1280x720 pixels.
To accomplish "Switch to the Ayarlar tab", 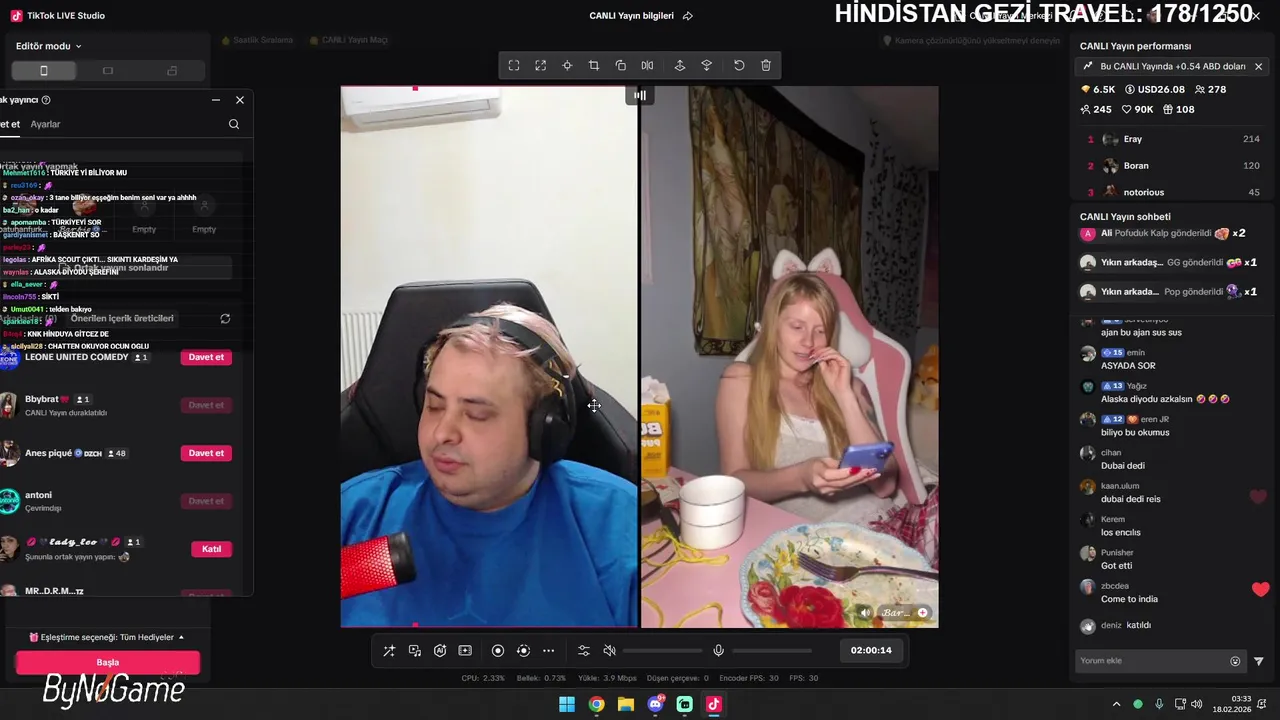I will pyautogui.click(x=45, y=124).
